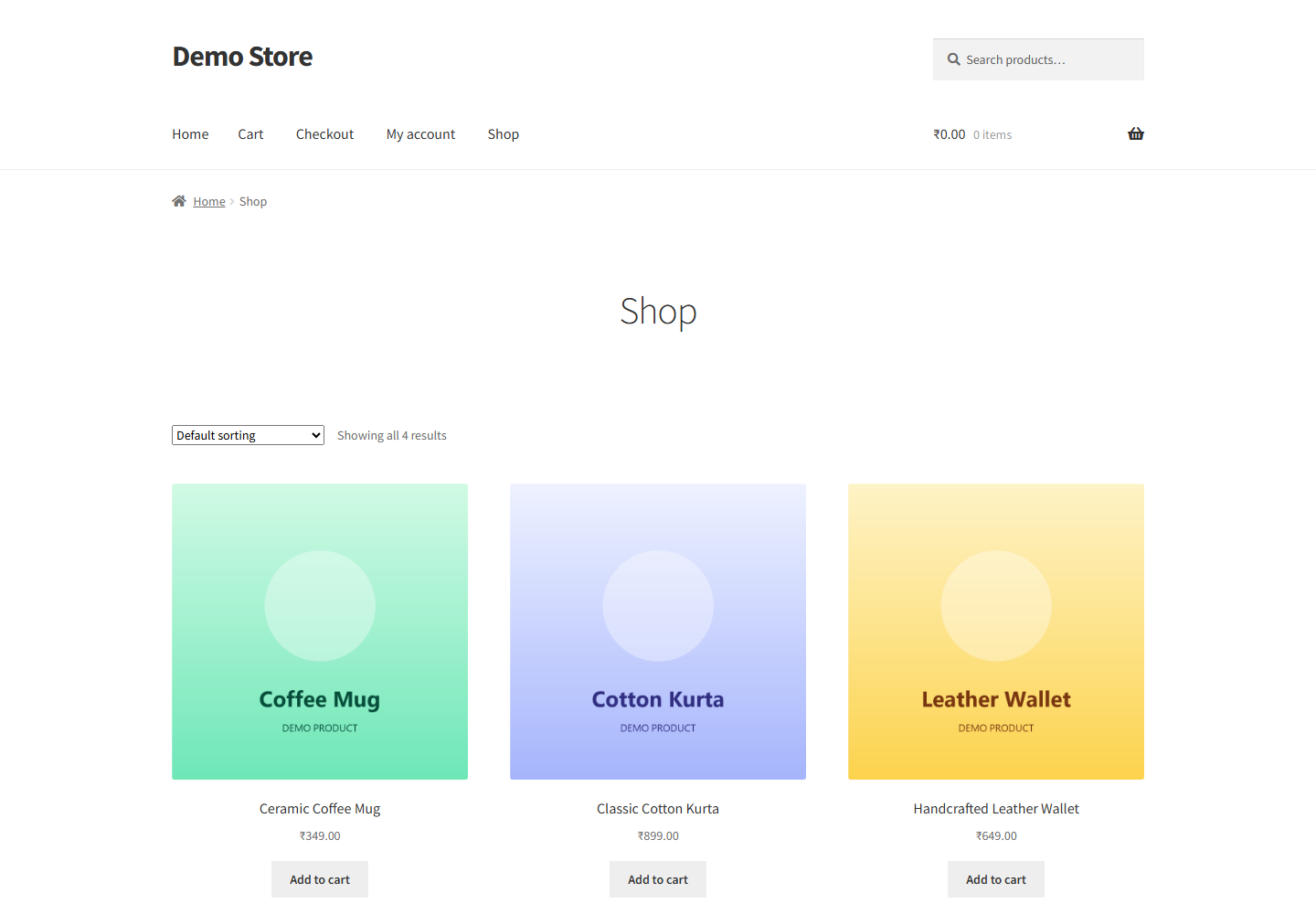Click the search magnifier icon
Screen dimensions: 1316x914
pyautogui.click(x=954, y=59)
